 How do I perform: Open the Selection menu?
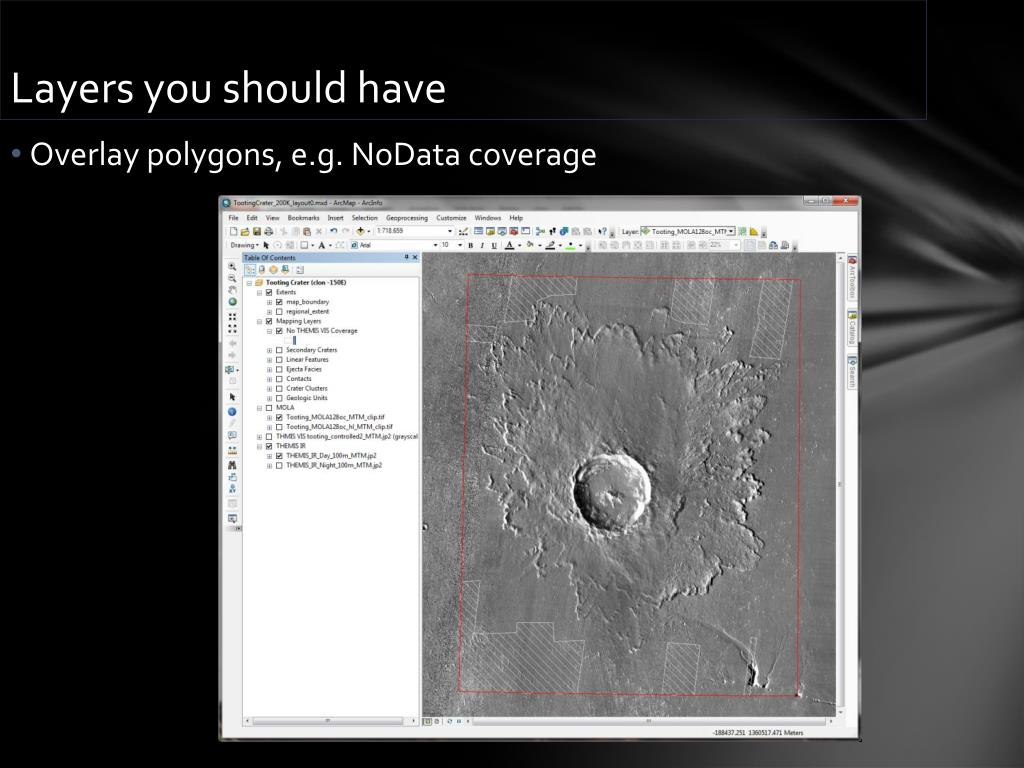(364, 218)
